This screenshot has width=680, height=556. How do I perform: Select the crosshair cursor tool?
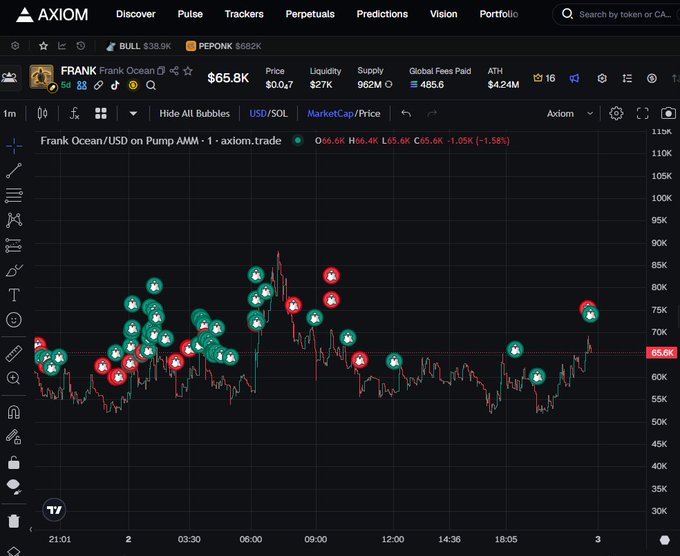coord(14,146)
